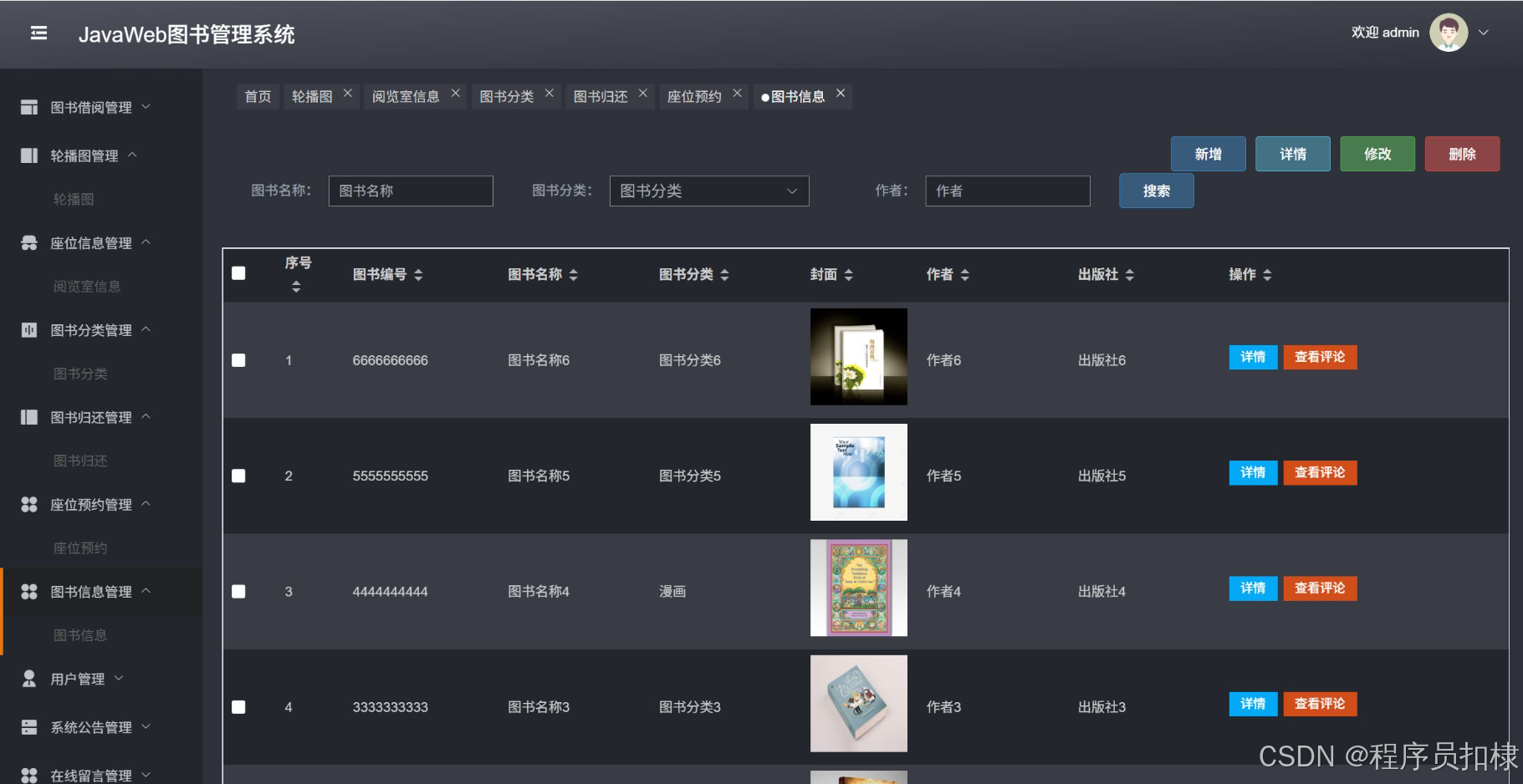The height and width of the screenshot is (784, 1523).
Task: Check the row for 图书名称4
Action: [238, 592]
